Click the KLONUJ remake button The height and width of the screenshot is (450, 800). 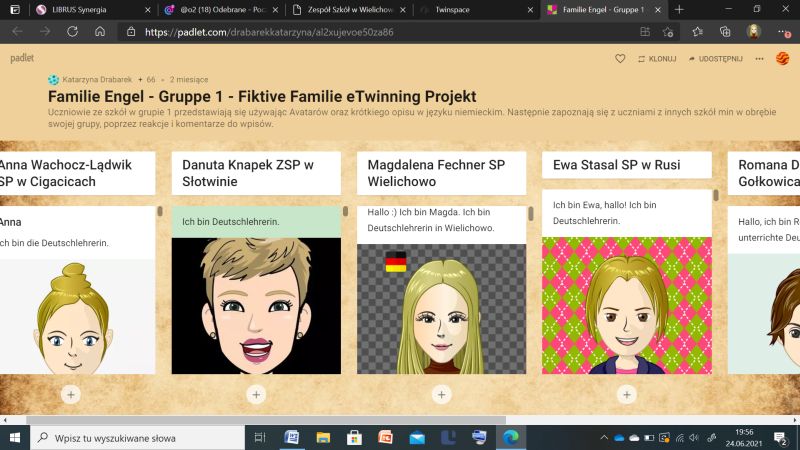(x=656, y=59)
